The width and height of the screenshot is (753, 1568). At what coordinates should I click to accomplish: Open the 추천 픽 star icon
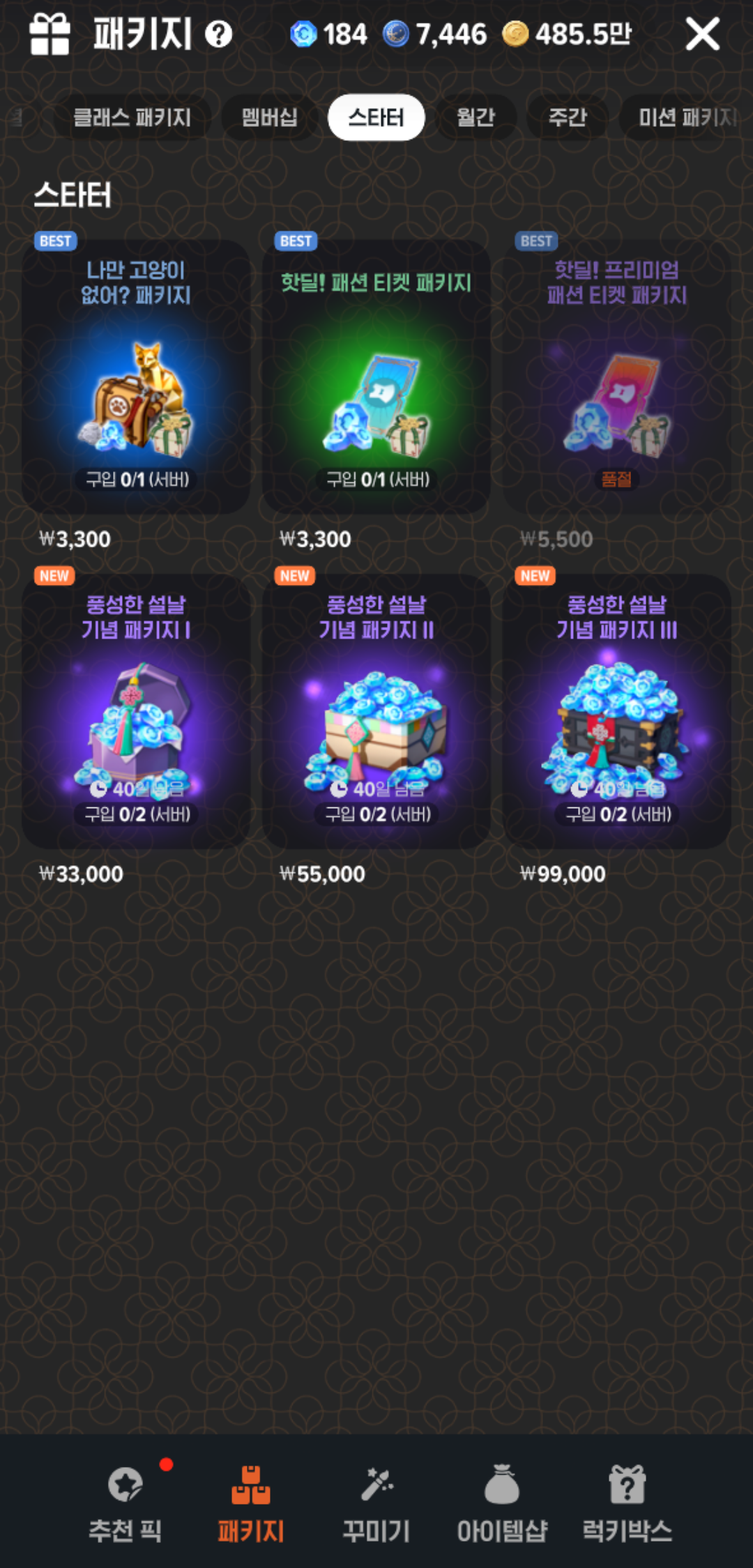[x=125, y=1484]
